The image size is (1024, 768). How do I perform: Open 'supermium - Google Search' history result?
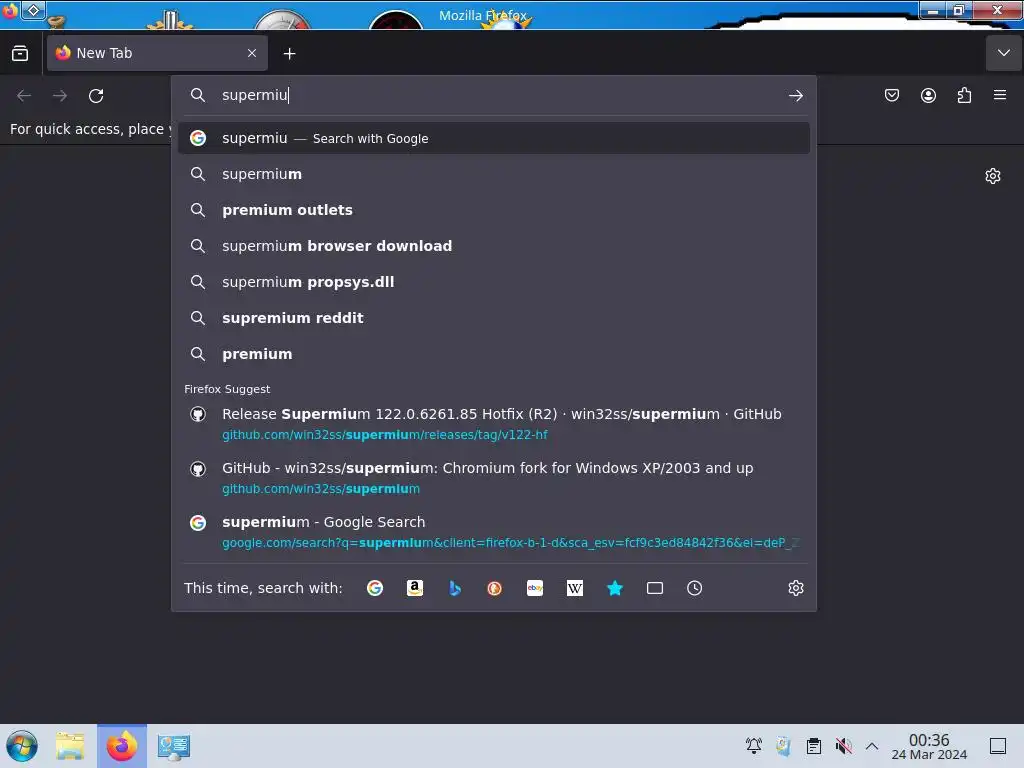click(x=494, y=532)
